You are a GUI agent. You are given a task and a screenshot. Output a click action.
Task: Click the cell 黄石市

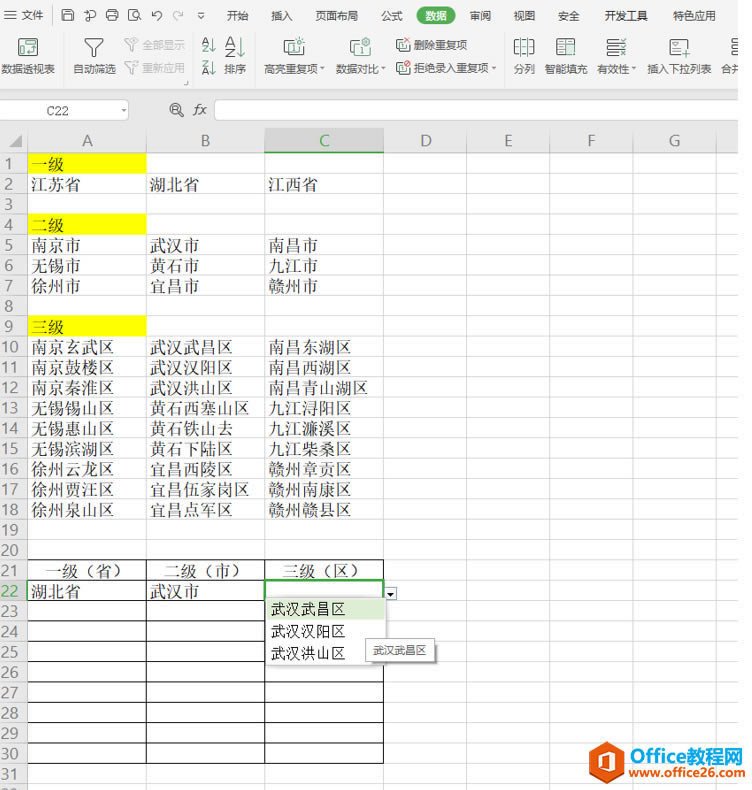[x=206, y=266]
